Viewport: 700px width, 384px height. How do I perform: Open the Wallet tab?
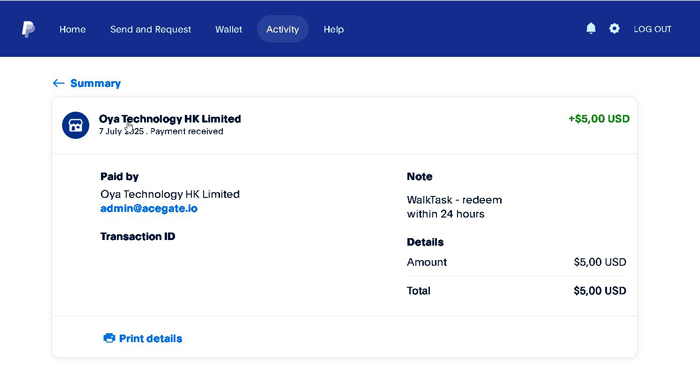point(229,29)
